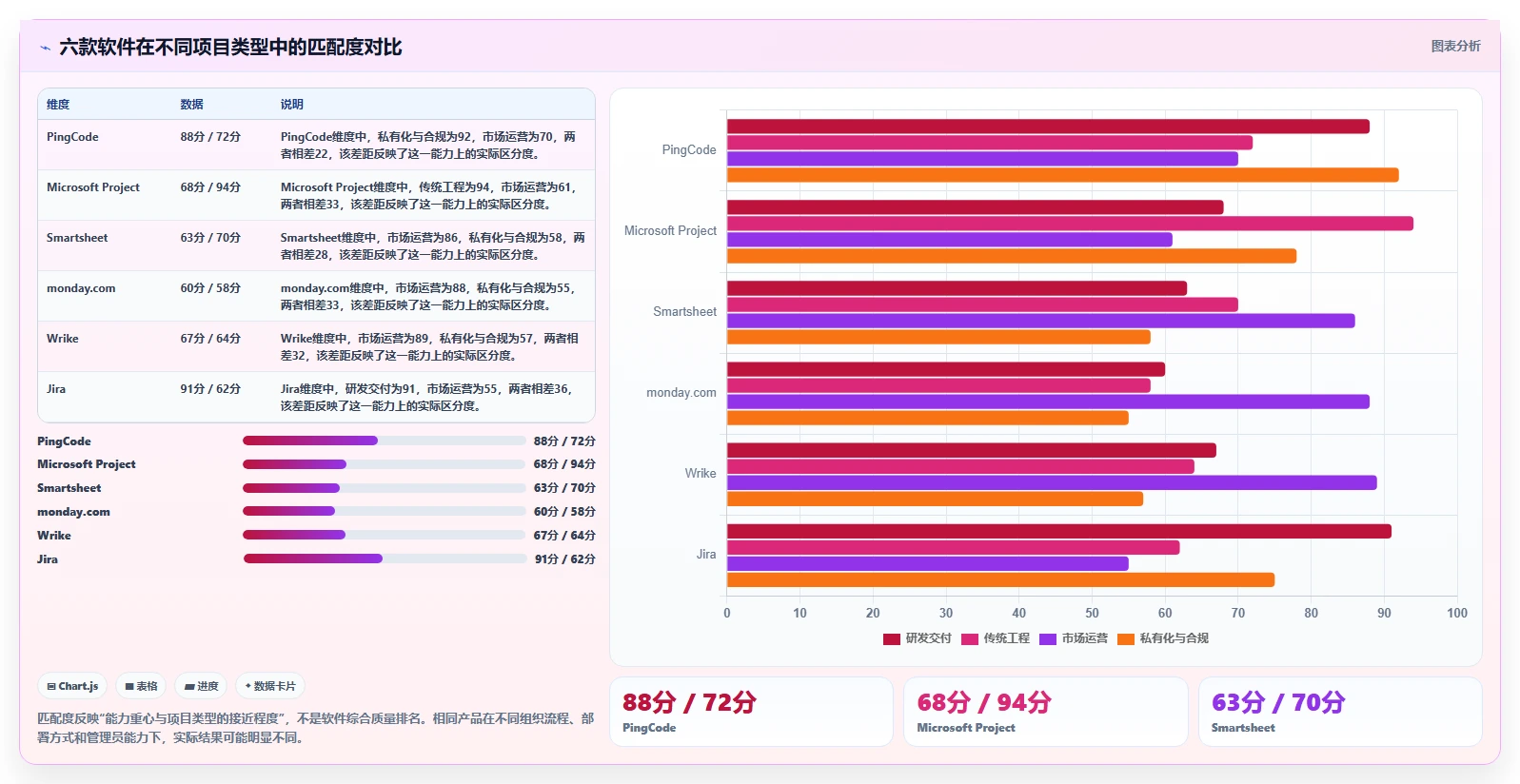Click the monday.com purple 市场运营 chart bar
This screenshot has width=1520, height=784.
pos(1048,402)
